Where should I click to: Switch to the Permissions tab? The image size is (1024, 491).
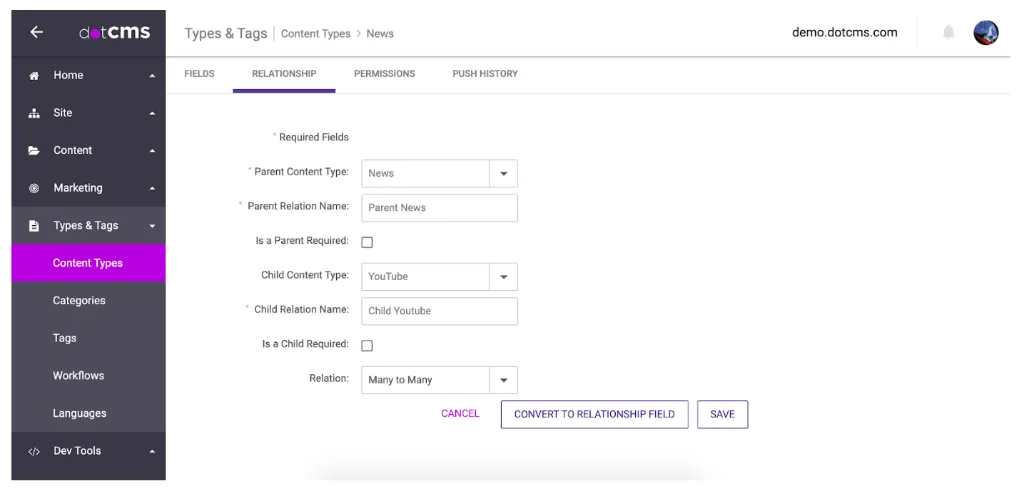click(x=384, y=74)
